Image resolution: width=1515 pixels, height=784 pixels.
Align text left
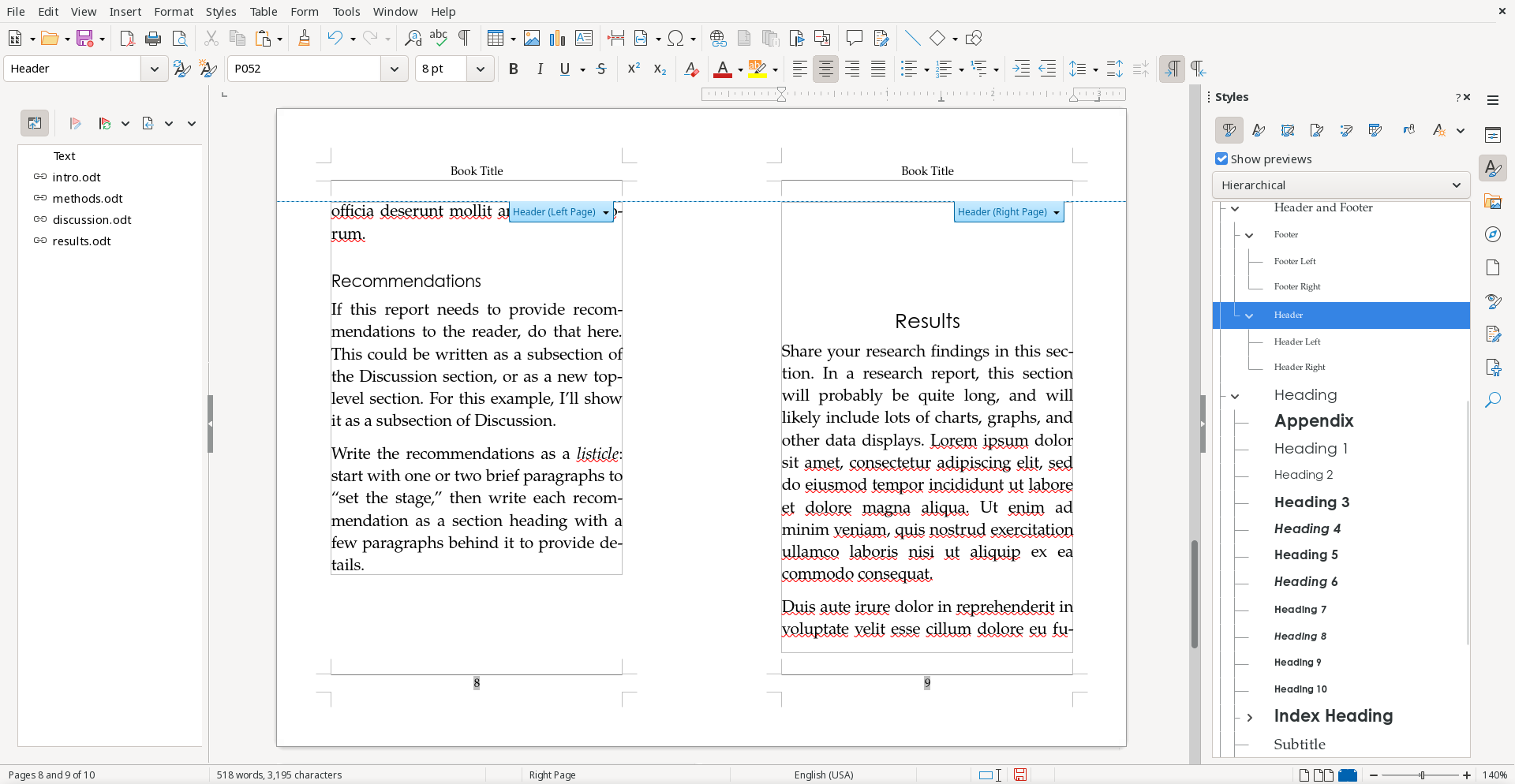click(x=799, y=69)
